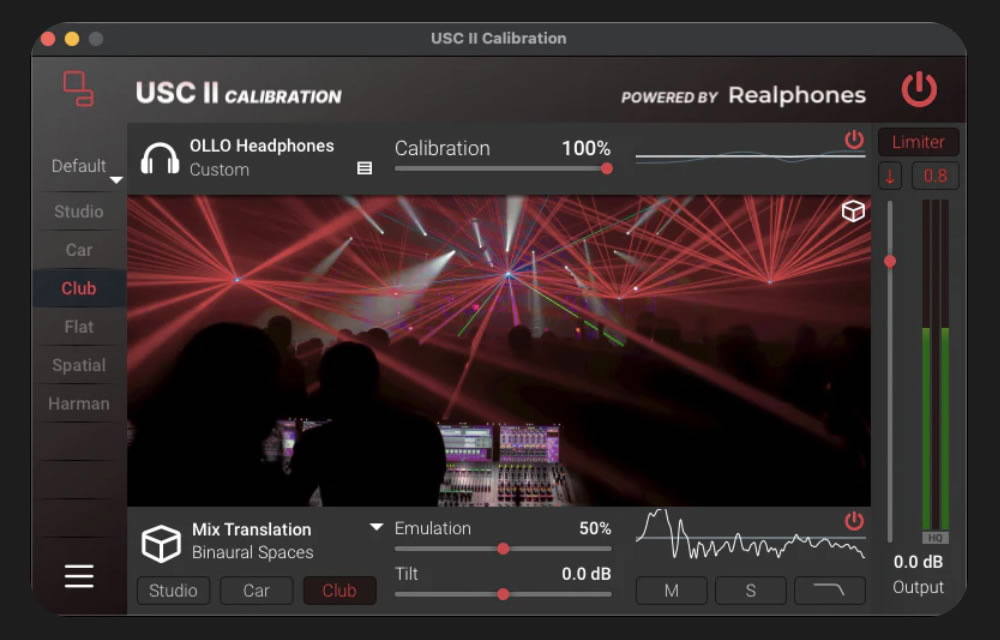The height and width of the screenshot is (640, 1000).
Task: Toggle the calibration curve power button
Action: [x=854, y=140]
